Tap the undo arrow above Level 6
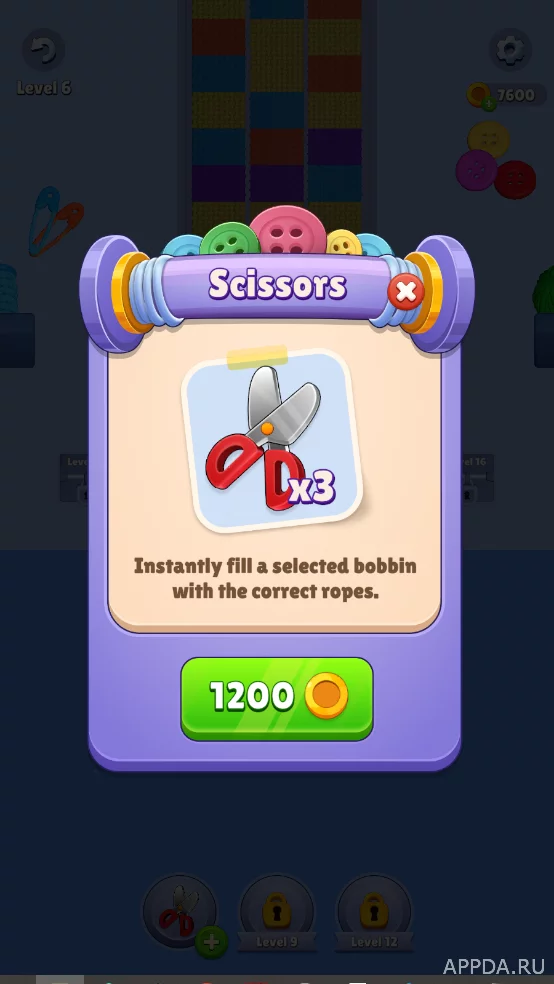Image resolution: width=554 pixels, height=984 pixels. coord(43,49)
